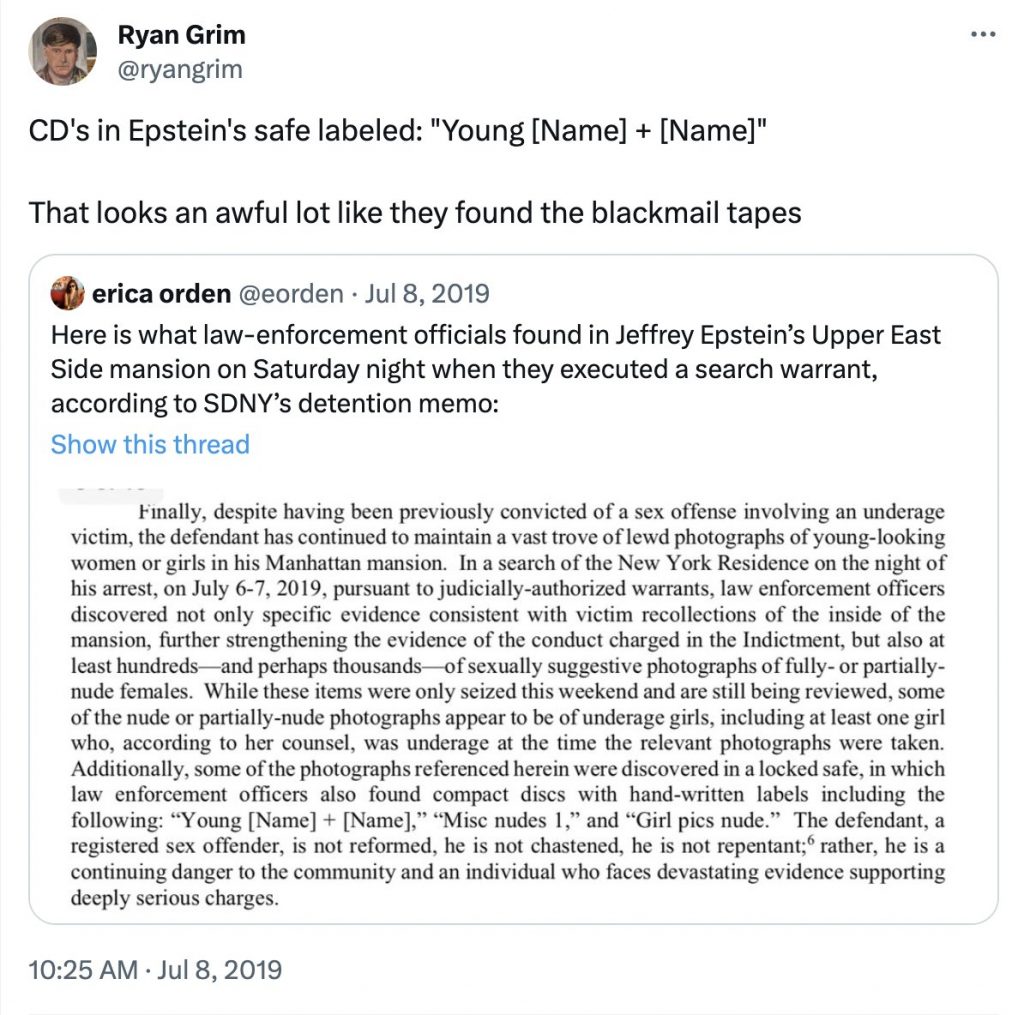The image size is (1024, 1015).
Task: Open the tweet's three-dot more options menu
Action: pyautogui.click(x=984, y=34)
